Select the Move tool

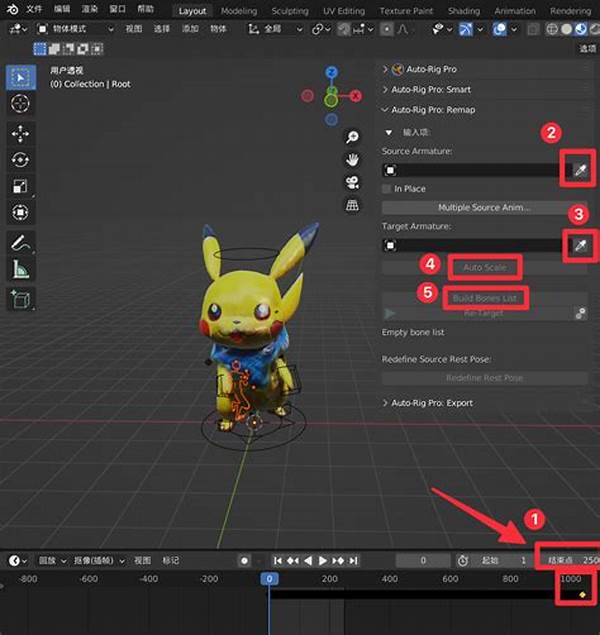[x=20, y=134]
